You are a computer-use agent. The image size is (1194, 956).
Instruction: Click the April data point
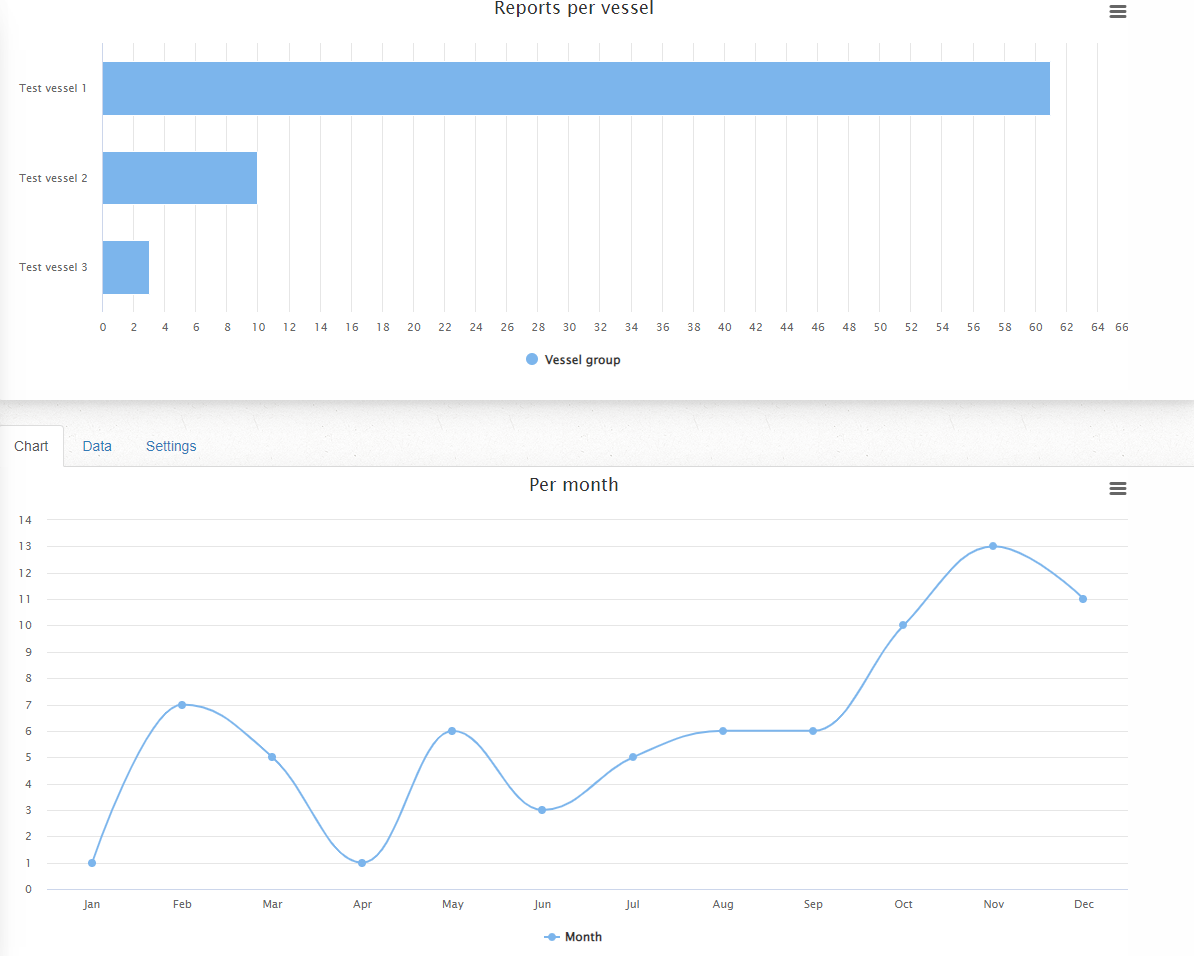[x=362, y=862]
